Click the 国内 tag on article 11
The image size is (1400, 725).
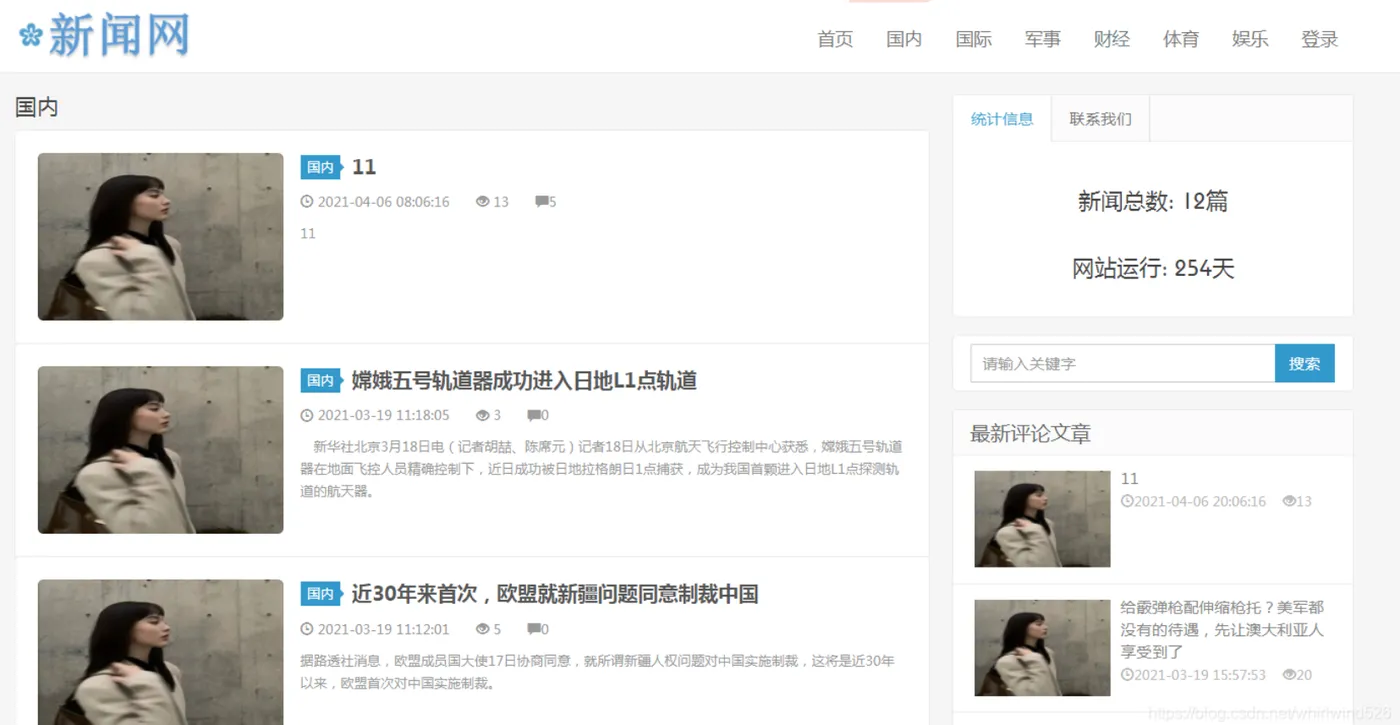pos(321,167)
